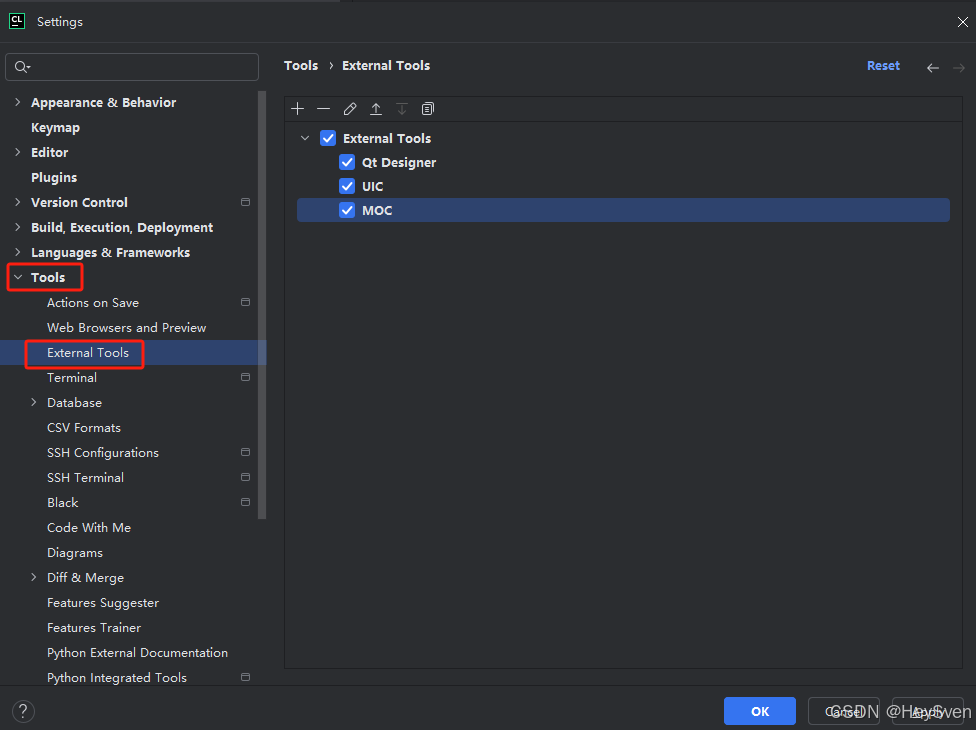The image size is (976, 730).
Task: Click the magnifier in the search field
Action: click(x=22, y=66)
